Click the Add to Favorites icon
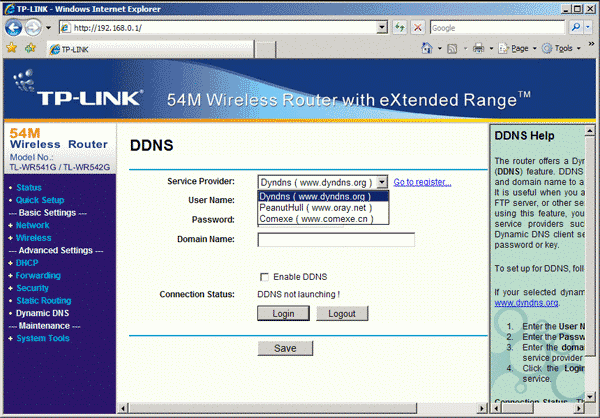The width and height of the screenshot is (600, 418). click(x=30, y=48)
